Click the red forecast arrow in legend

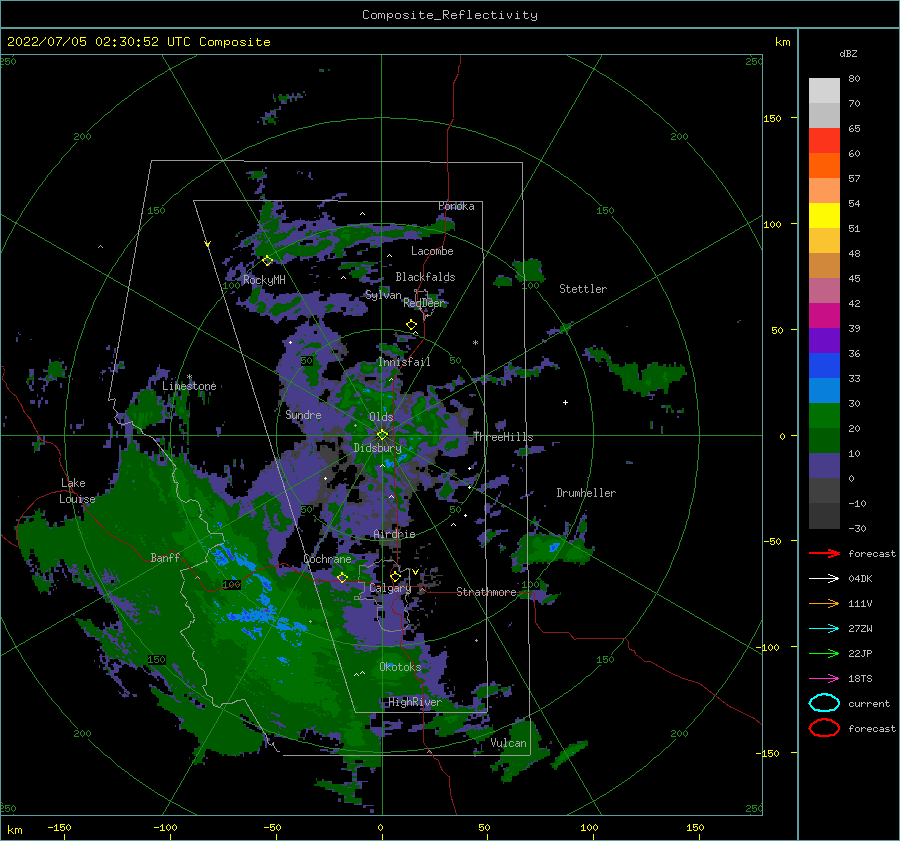click(x=824, y=553)
